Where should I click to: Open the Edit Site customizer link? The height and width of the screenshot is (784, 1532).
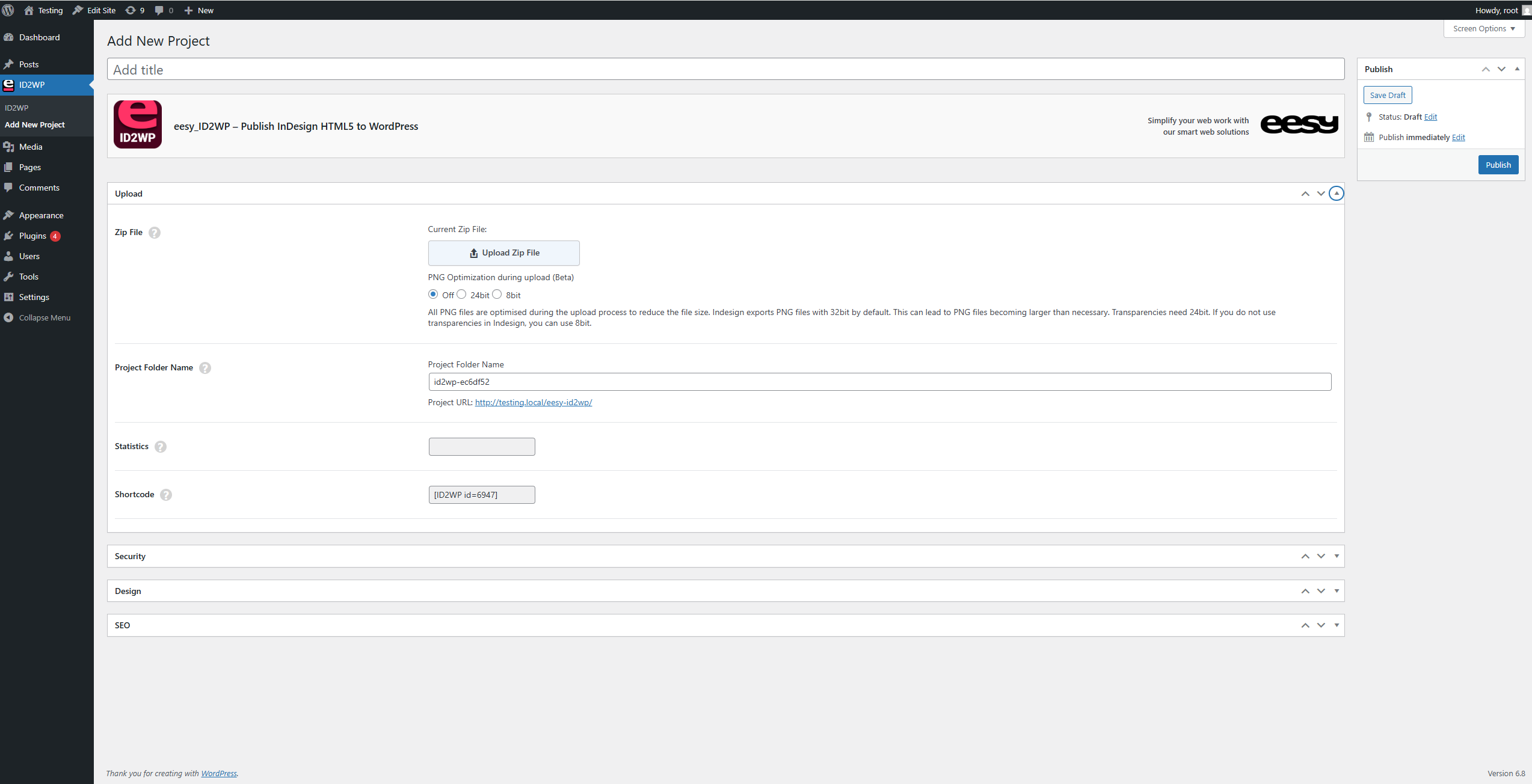tap(94, 10)
